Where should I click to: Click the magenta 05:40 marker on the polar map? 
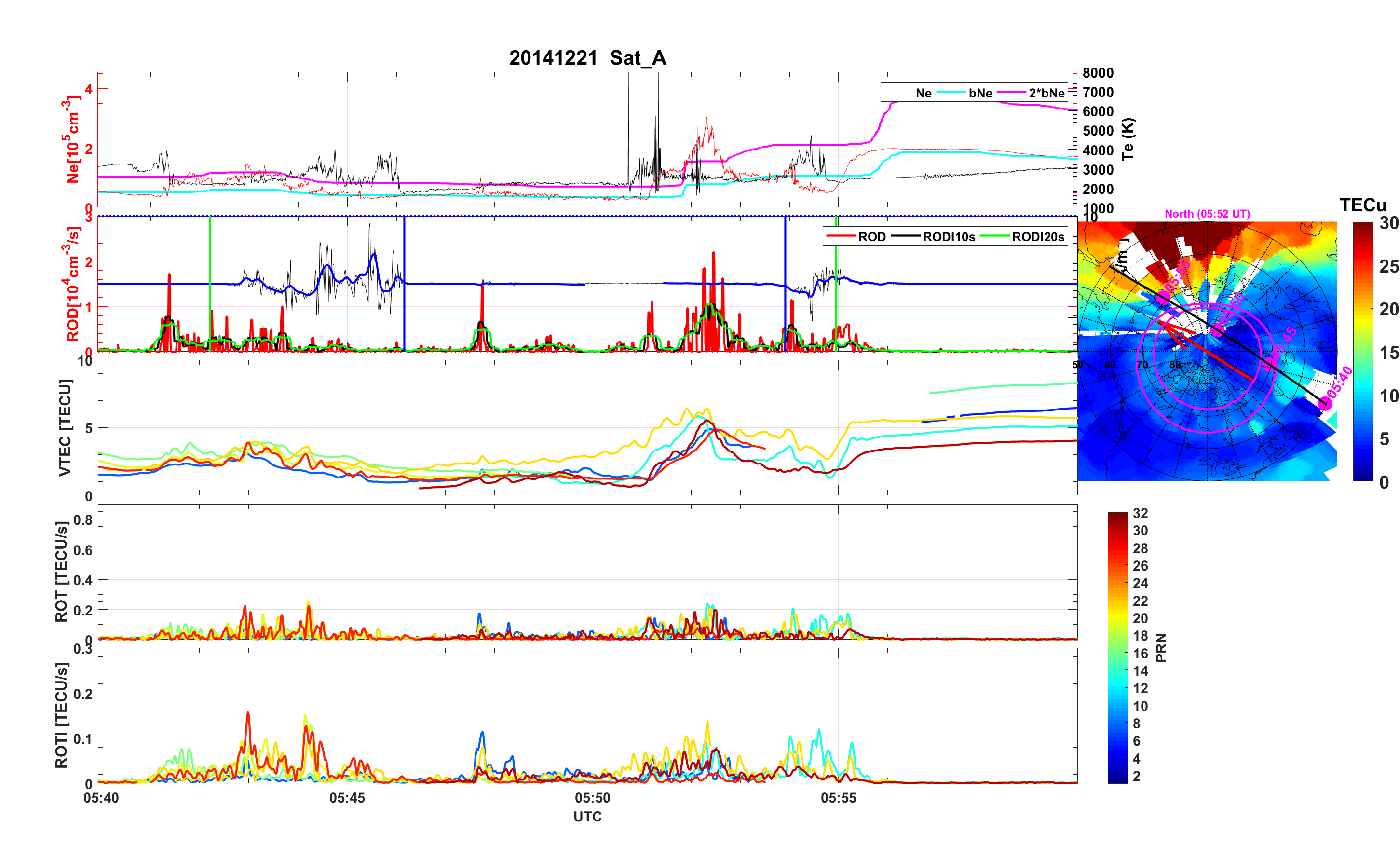click(x=1325, y=404)
